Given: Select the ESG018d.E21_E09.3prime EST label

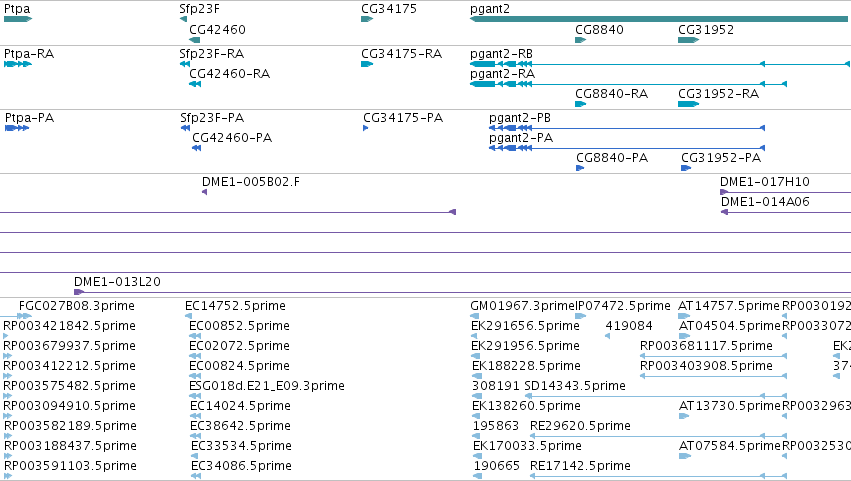Looking at the screenshot, I should tap(266, 386).
